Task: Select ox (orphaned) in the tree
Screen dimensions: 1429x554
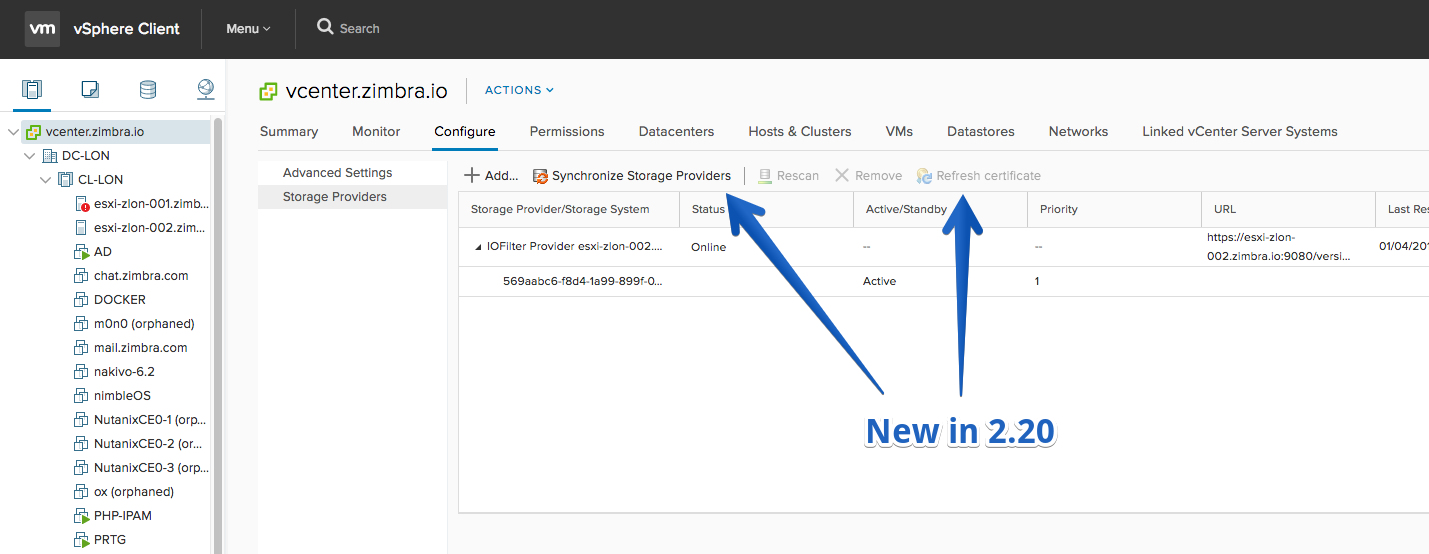Action: [x=134, y=492]
